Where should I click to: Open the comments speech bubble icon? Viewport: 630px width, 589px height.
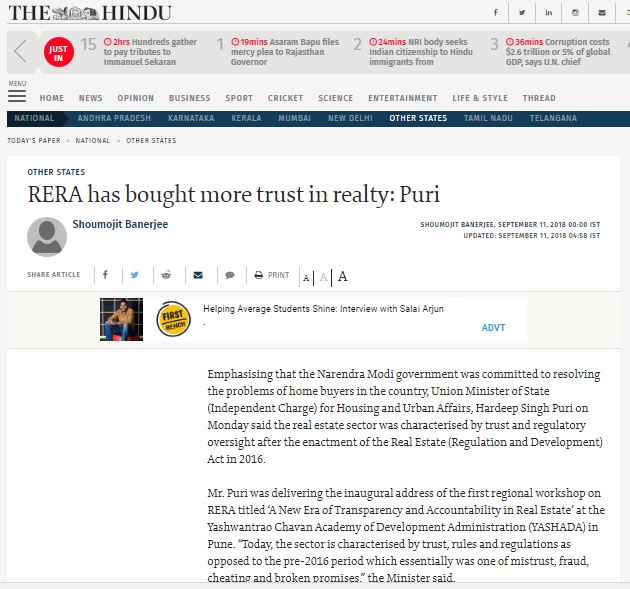point(230,275)
